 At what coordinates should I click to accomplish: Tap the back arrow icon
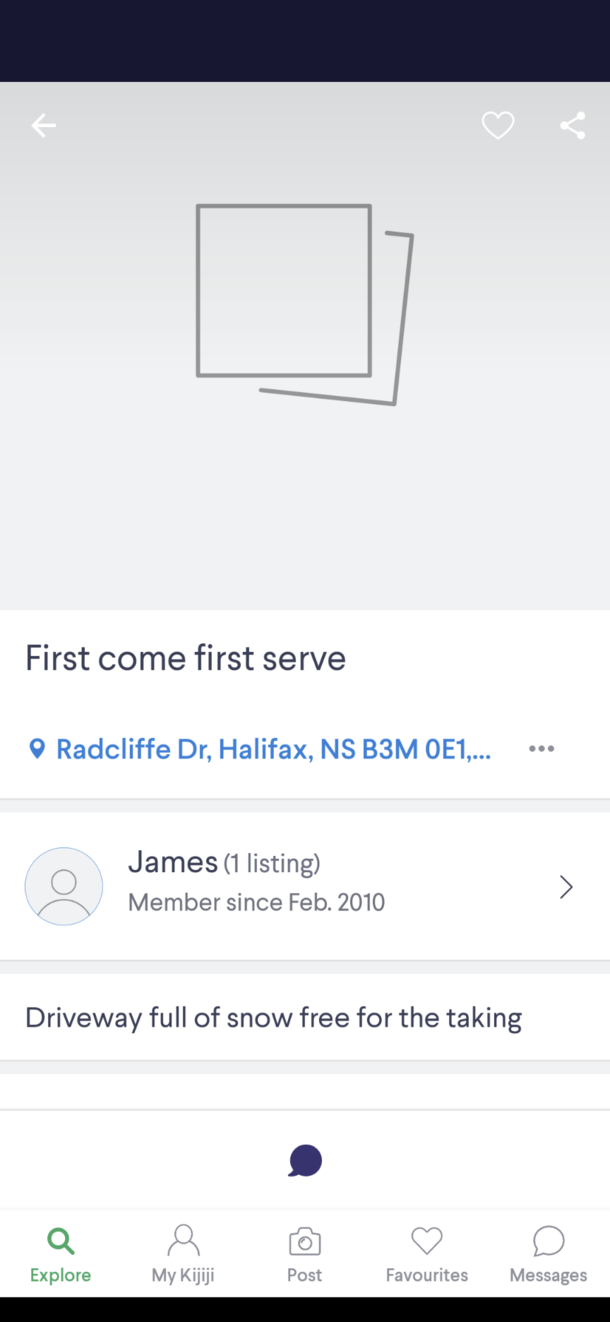44,125
